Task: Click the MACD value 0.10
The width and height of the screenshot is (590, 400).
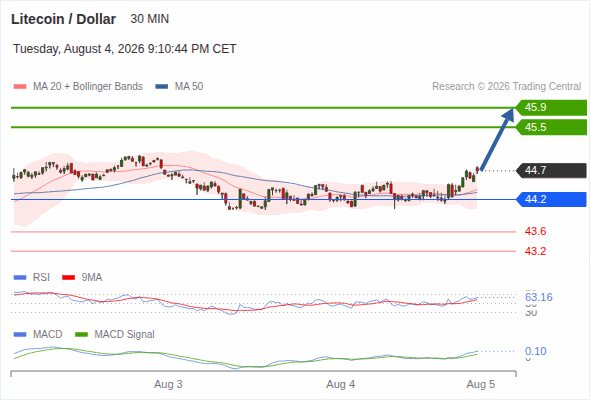Action: tap(536, 351)
